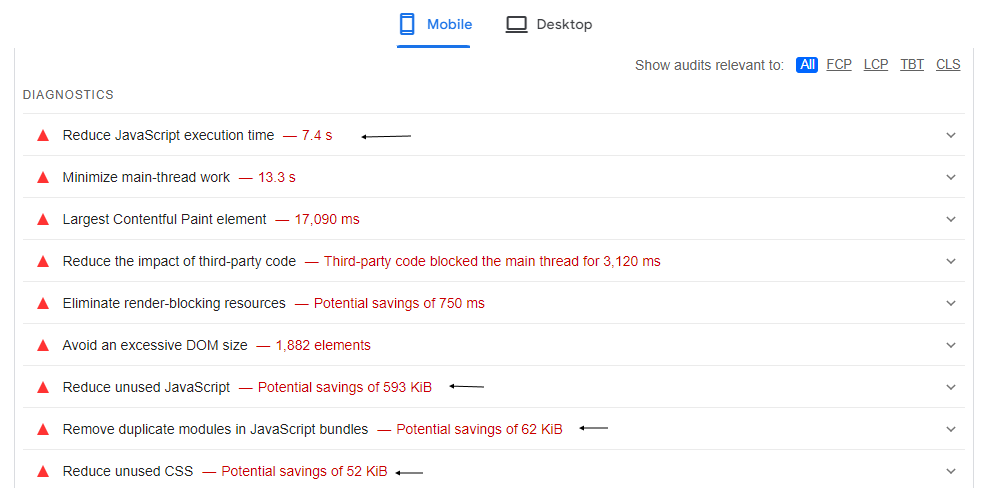Viewport: 986px width, 488px height.
Task: Expand the Minimize main-thread work chevron
Action: (x=951, y=177)
